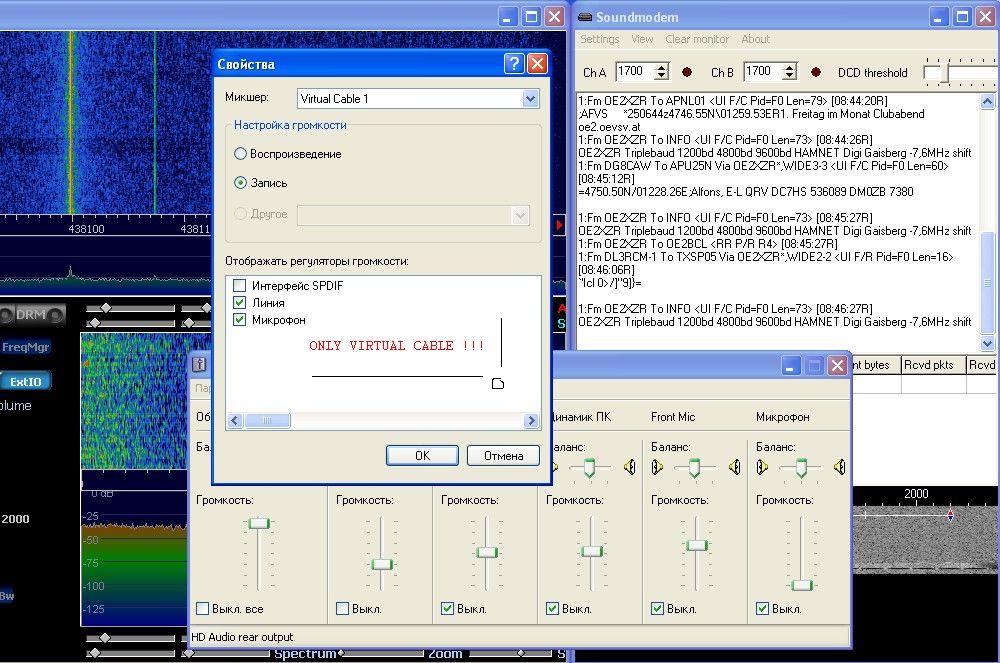Decrease the Ch B frequency with down arrow
Image resolution: width=1000 pixels, height=663 pixels.
(789, 77)
